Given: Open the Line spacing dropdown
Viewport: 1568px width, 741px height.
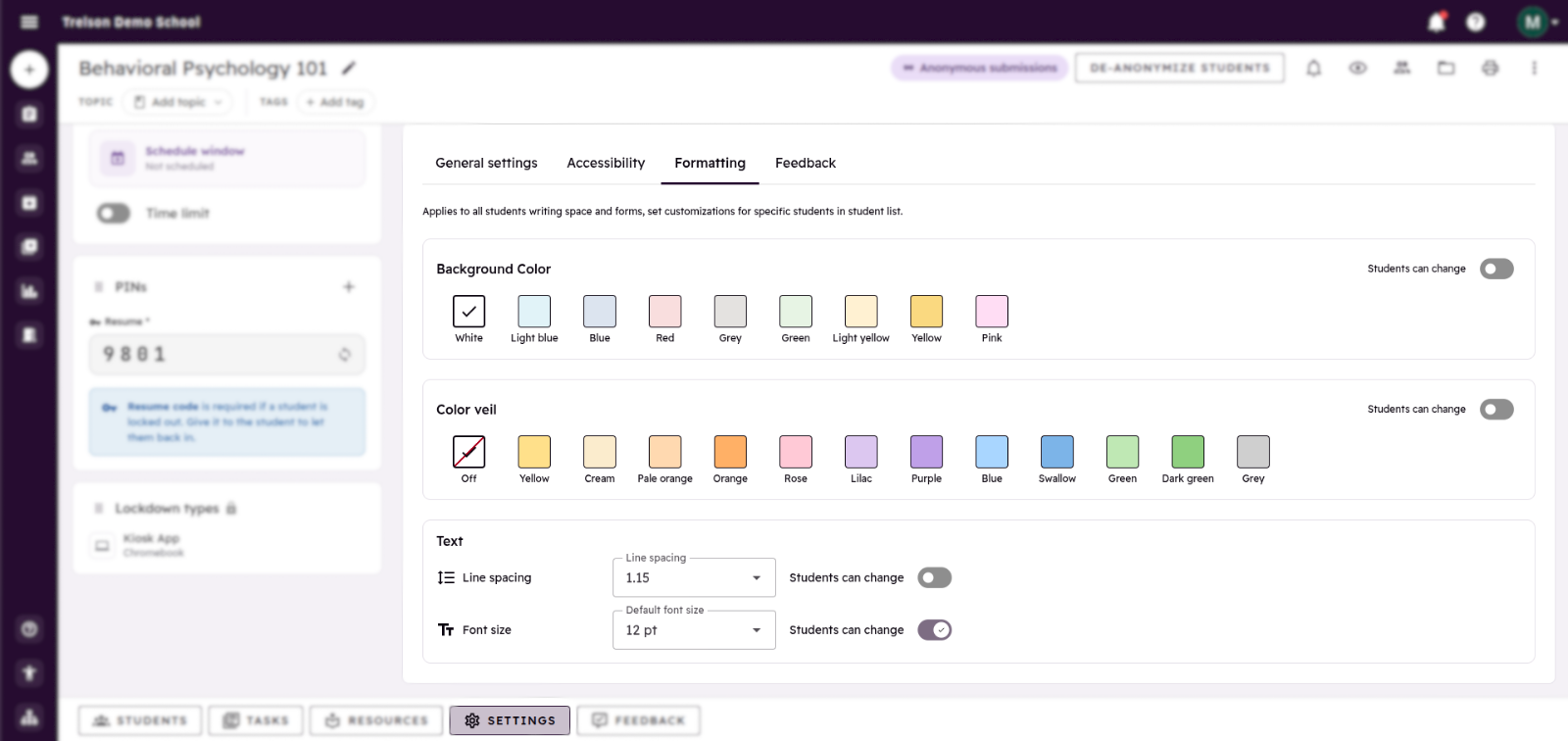Looking at the screenshot, I should pyautogui.click(x=694, y=578).
